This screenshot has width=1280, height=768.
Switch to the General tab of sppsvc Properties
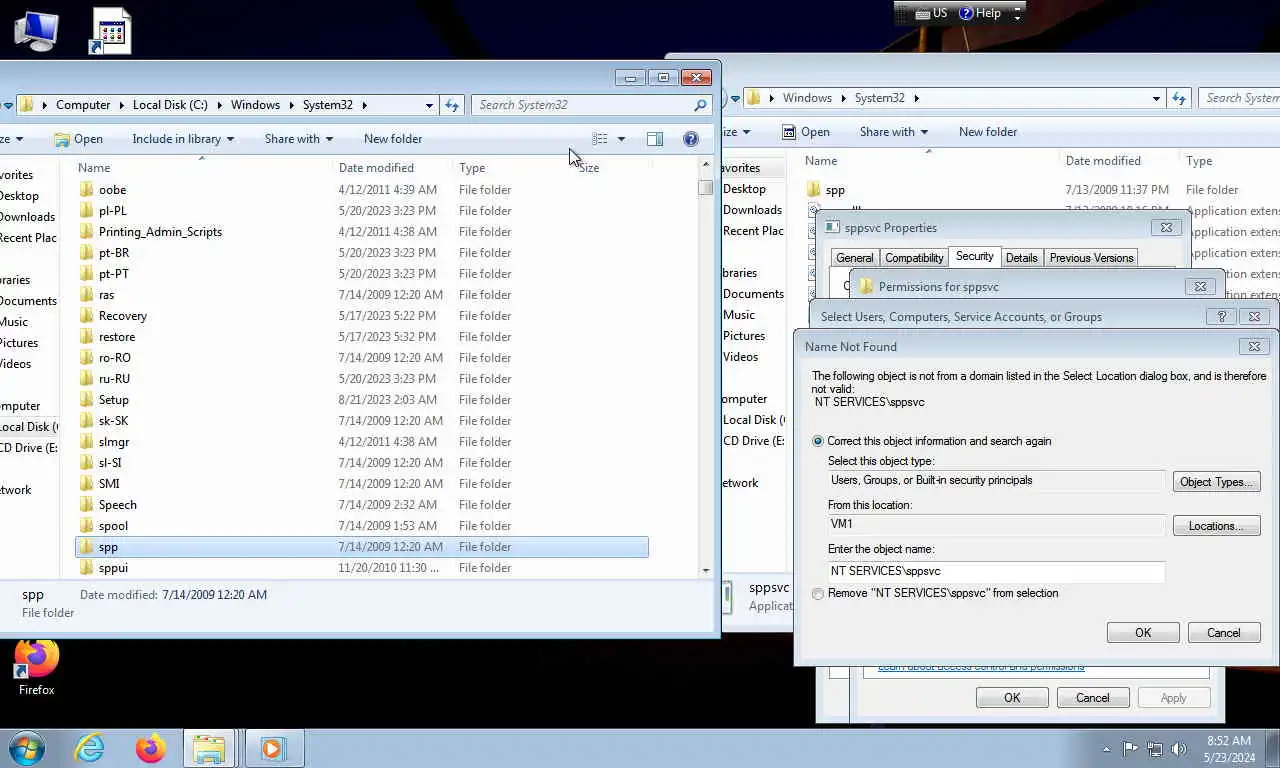(854, 258)
